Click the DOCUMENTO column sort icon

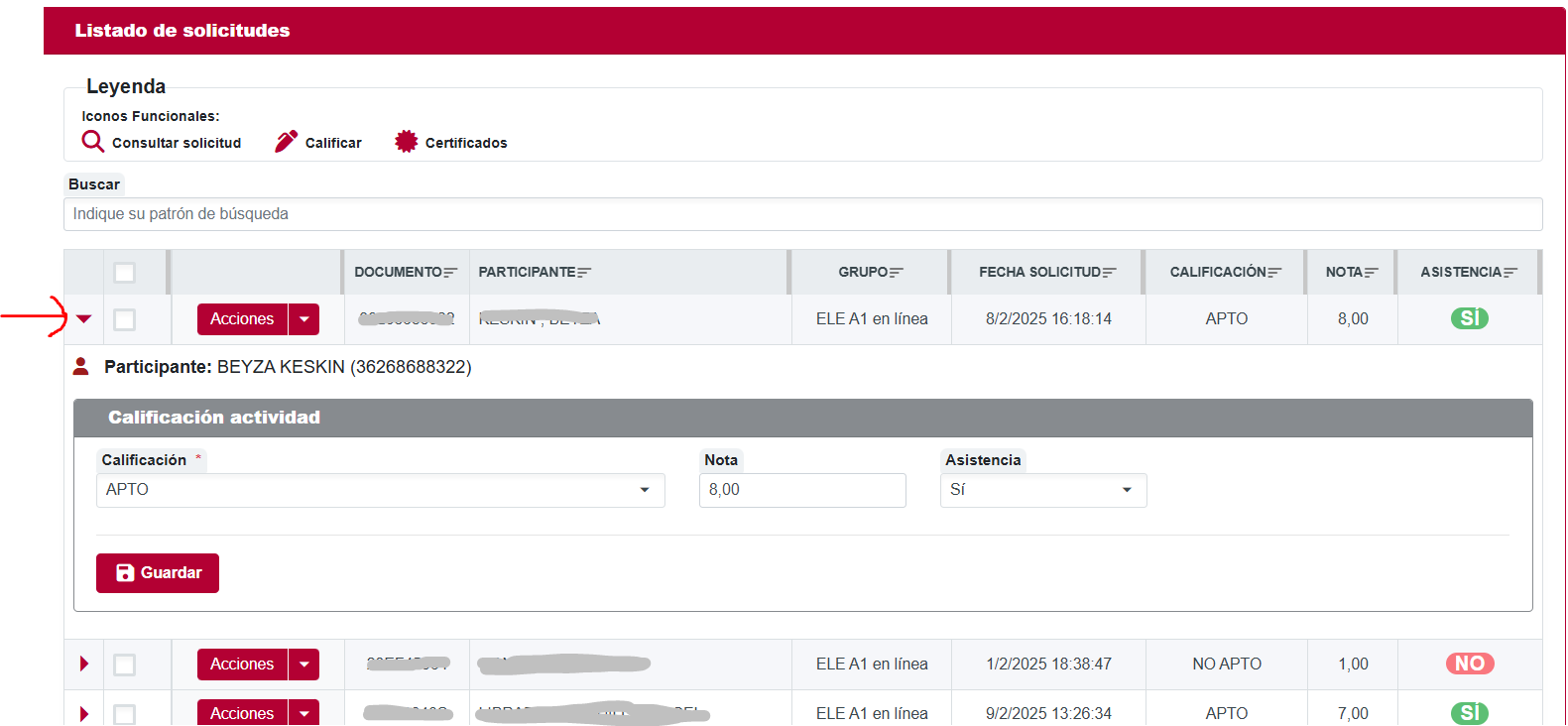[450, 273]
